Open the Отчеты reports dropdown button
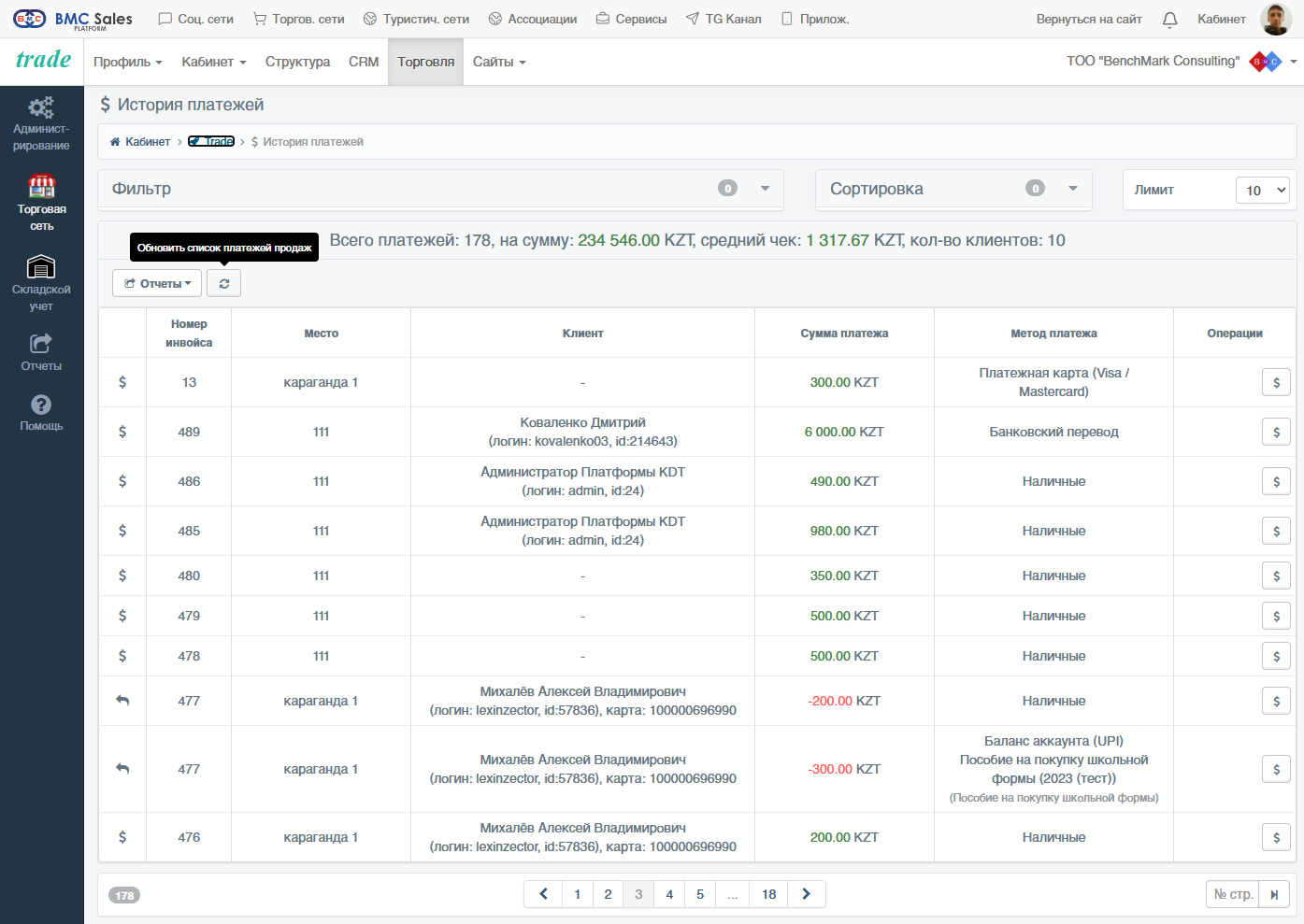Image resolution: width=1304 pixels, height=924 pixels. [x=157, y=283]
